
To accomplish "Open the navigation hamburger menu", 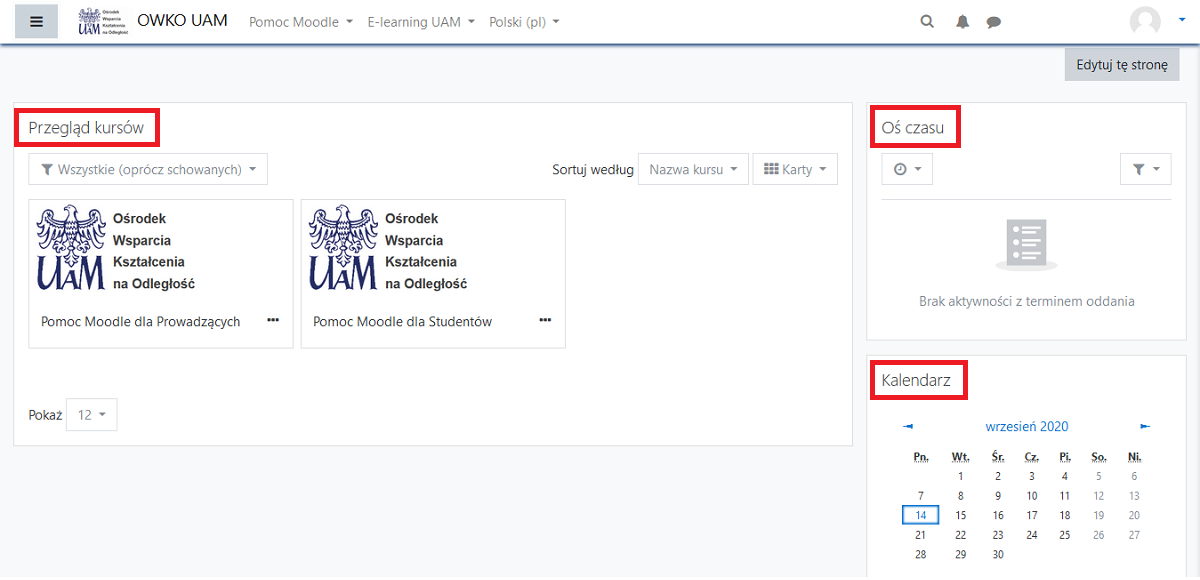I will (36, 20).
